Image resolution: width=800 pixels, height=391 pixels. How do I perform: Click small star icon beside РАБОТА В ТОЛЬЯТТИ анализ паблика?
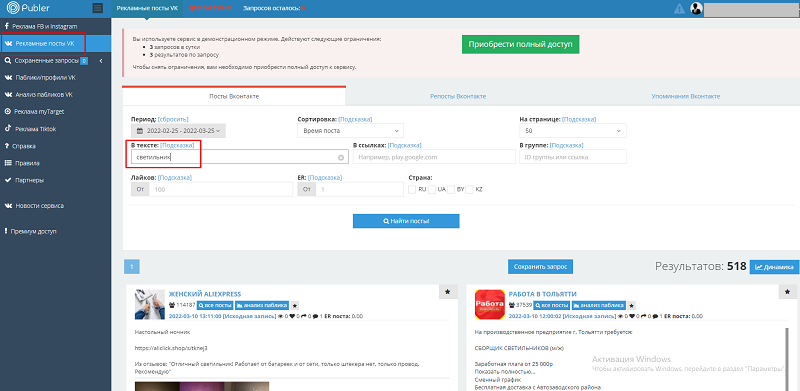(x=632, y=305)
